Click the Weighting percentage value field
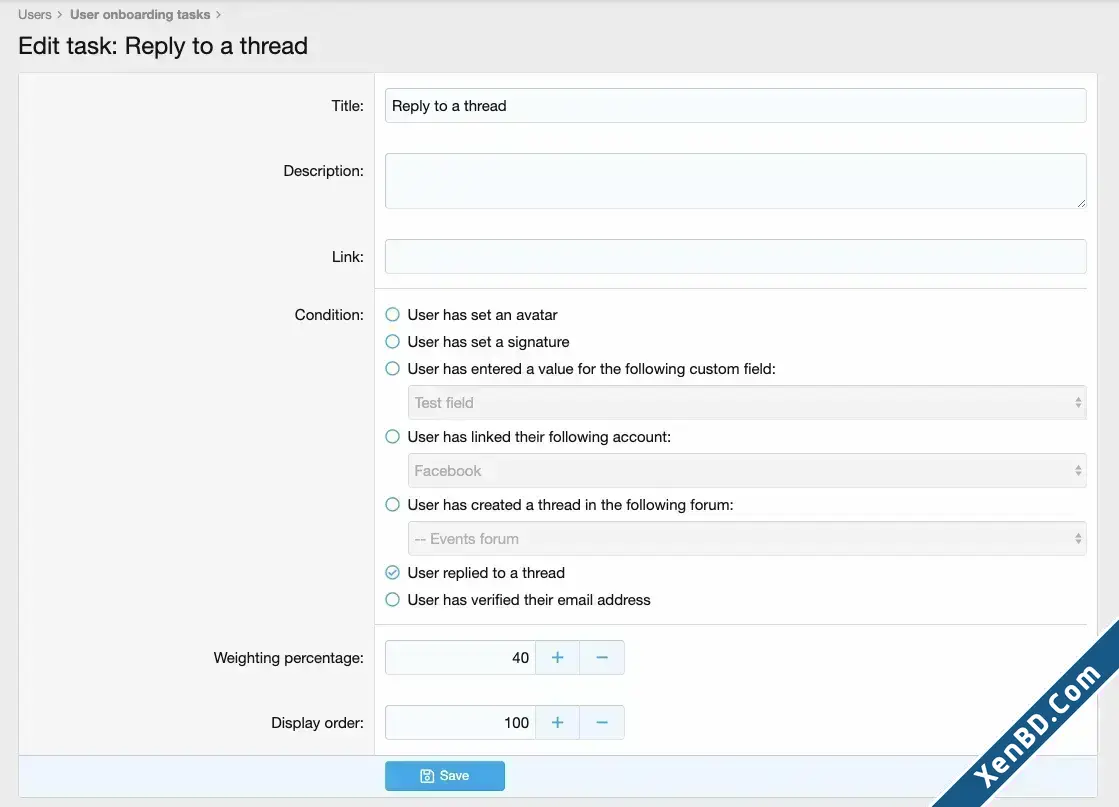This screenshot has width=1119, height=807. (460, 657)
